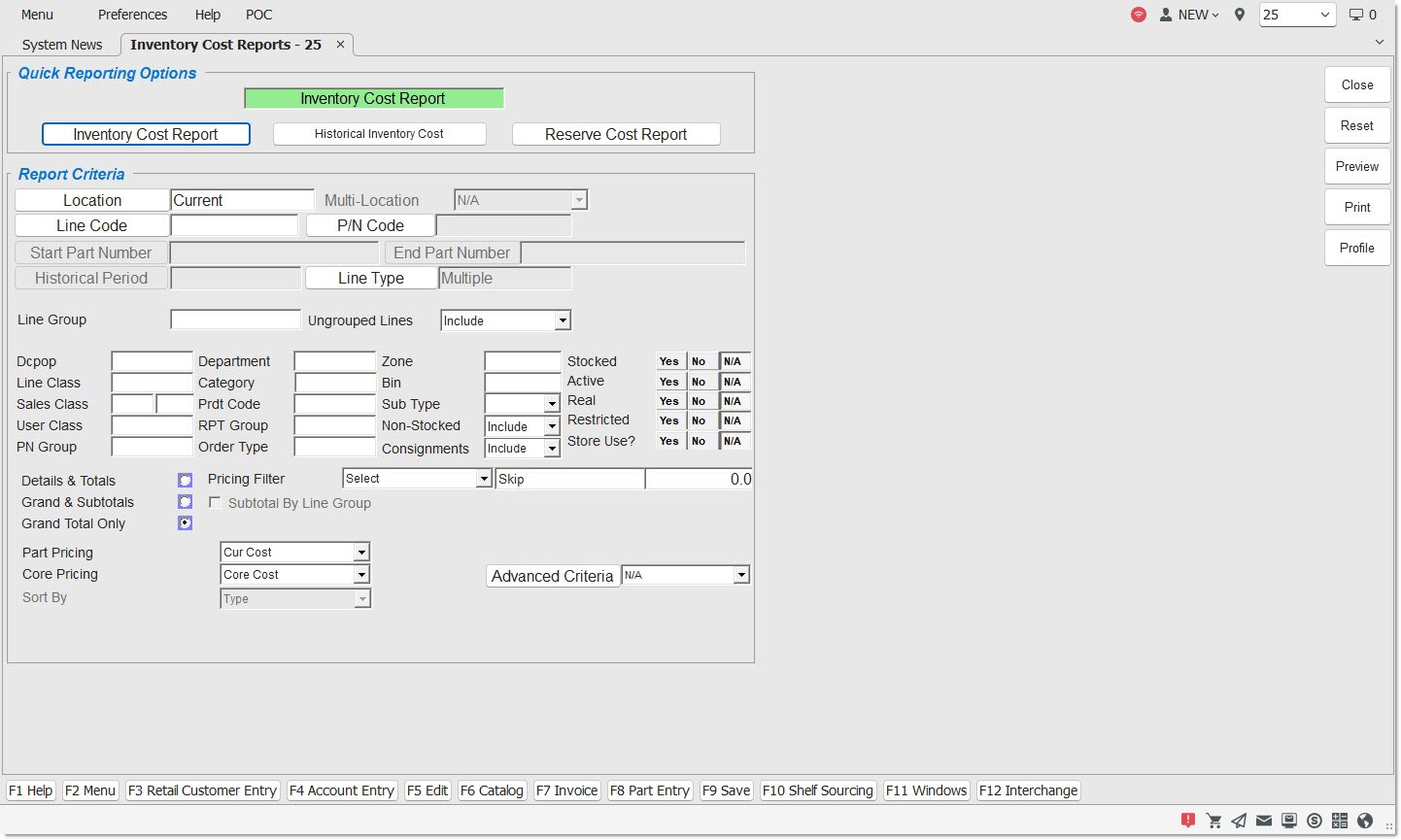
Task: Select the Grand & Subtotals radio button
Action: (185, 502)
